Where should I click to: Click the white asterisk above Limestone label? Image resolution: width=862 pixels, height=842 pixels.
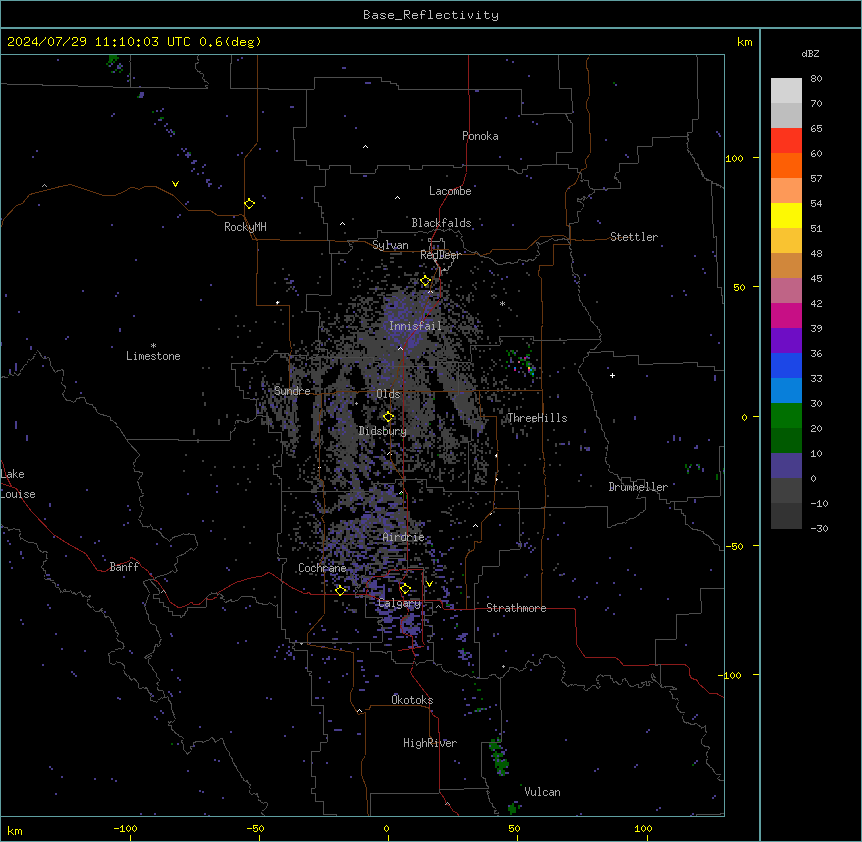pyautogui.click(x=153, y=346)
